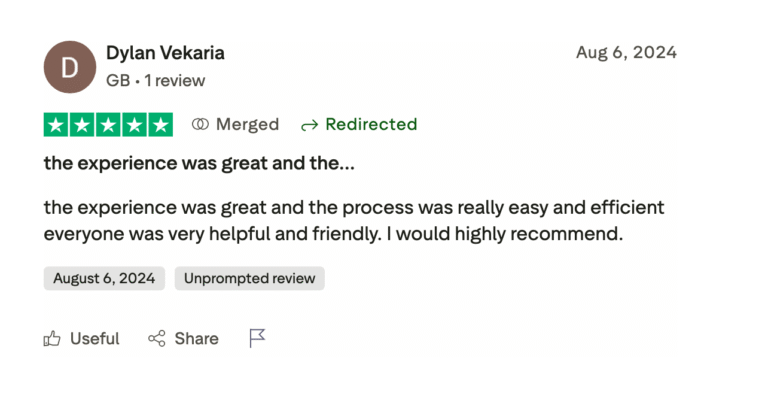This screenshot has width=768, height=400.
Task: Click the "1 review" count text
Action: 175,80
